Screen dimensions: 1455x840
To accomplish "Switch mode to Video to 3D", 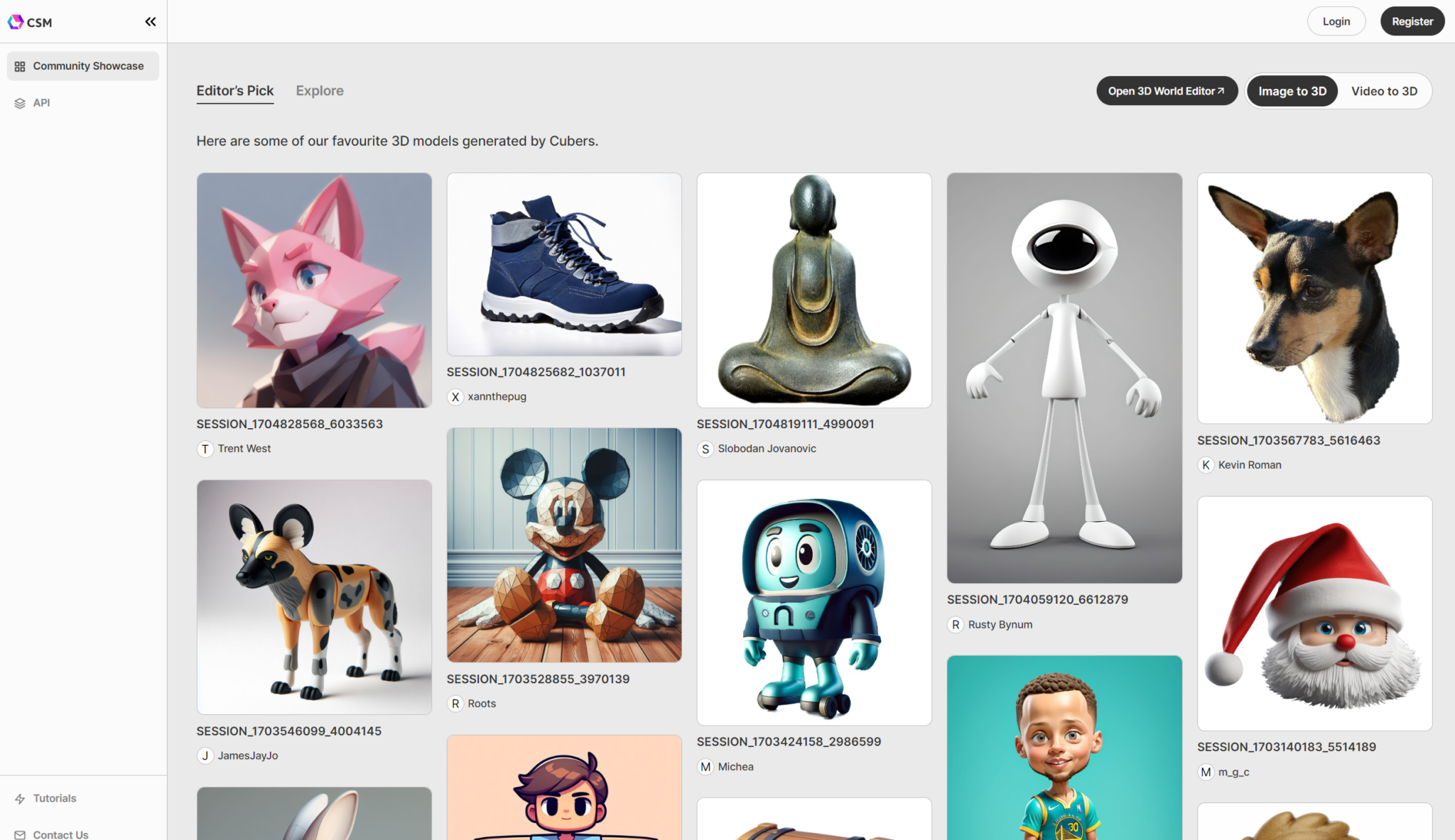I will (1383, 91).
